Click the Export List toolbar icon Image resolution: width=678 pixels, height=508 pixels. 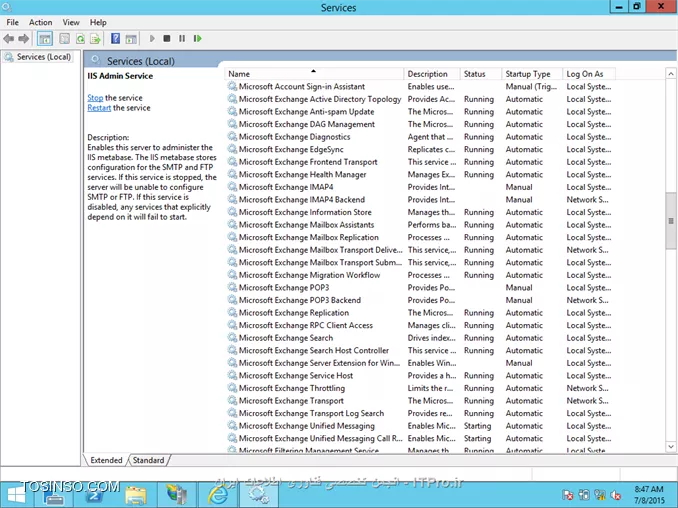click(95, 39)
